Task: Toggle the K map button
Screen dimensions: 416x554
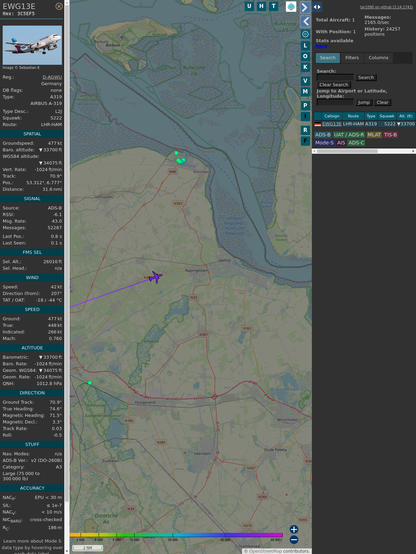Action: tap(305, 67)
